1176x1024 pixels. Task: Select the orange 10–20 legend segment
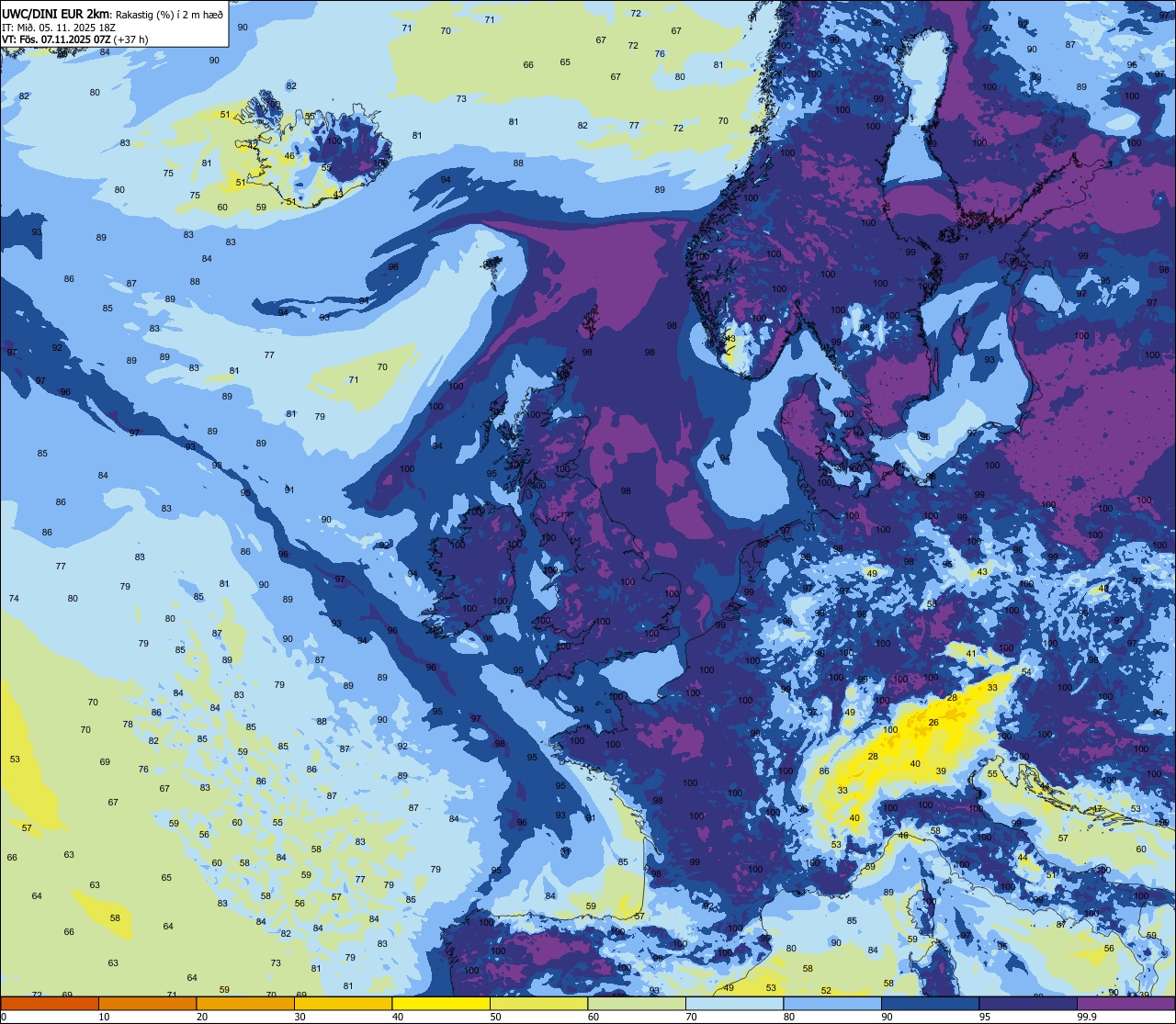coord(147,1004)
